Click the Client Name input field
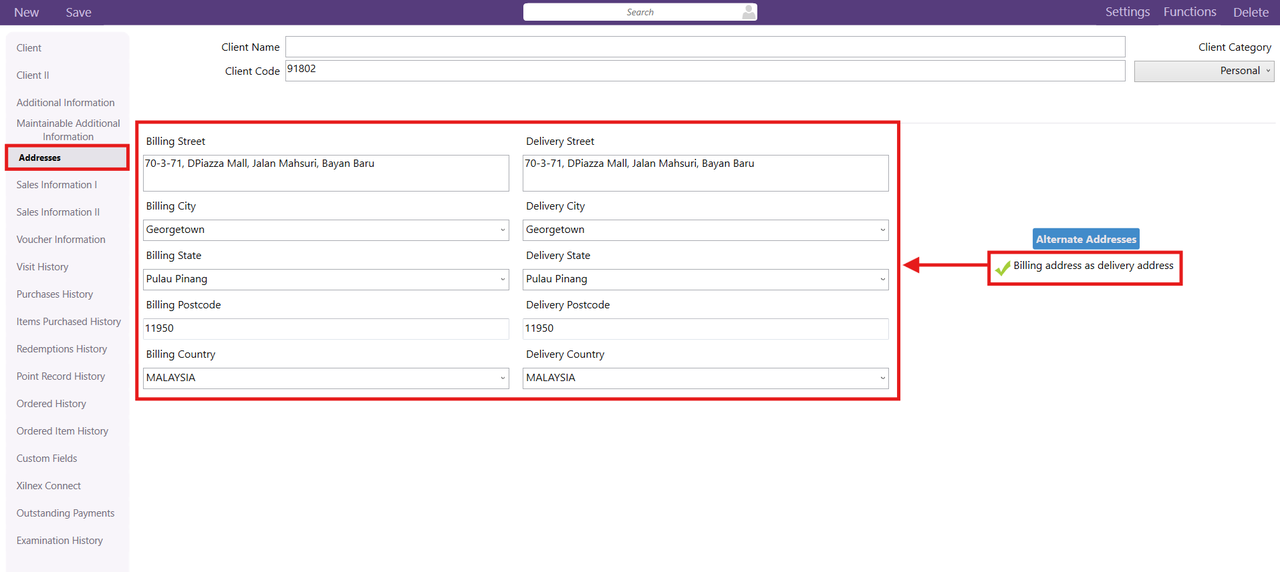Viewport: 1280px width, 572px height. click(704, 47)
